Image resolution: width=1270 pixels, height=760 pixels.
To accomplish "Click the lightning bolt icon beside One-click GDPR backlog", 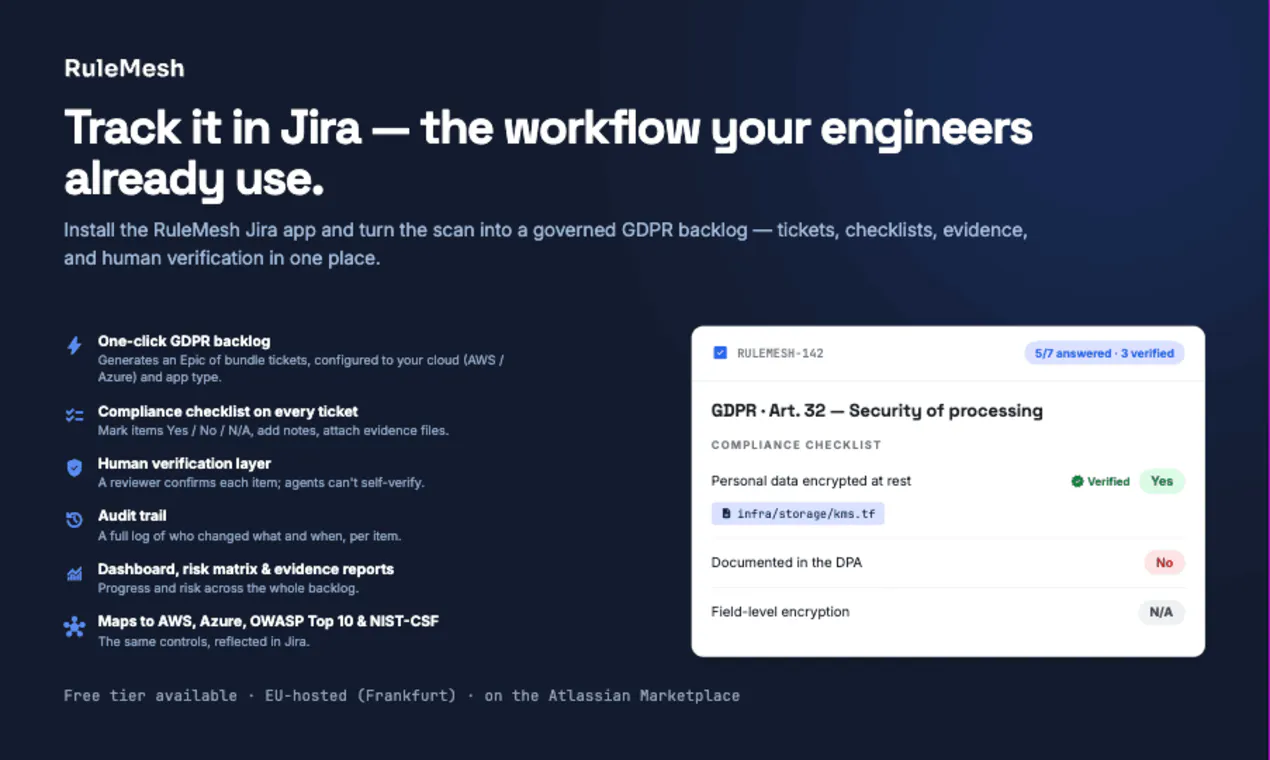I will point(74,346).
